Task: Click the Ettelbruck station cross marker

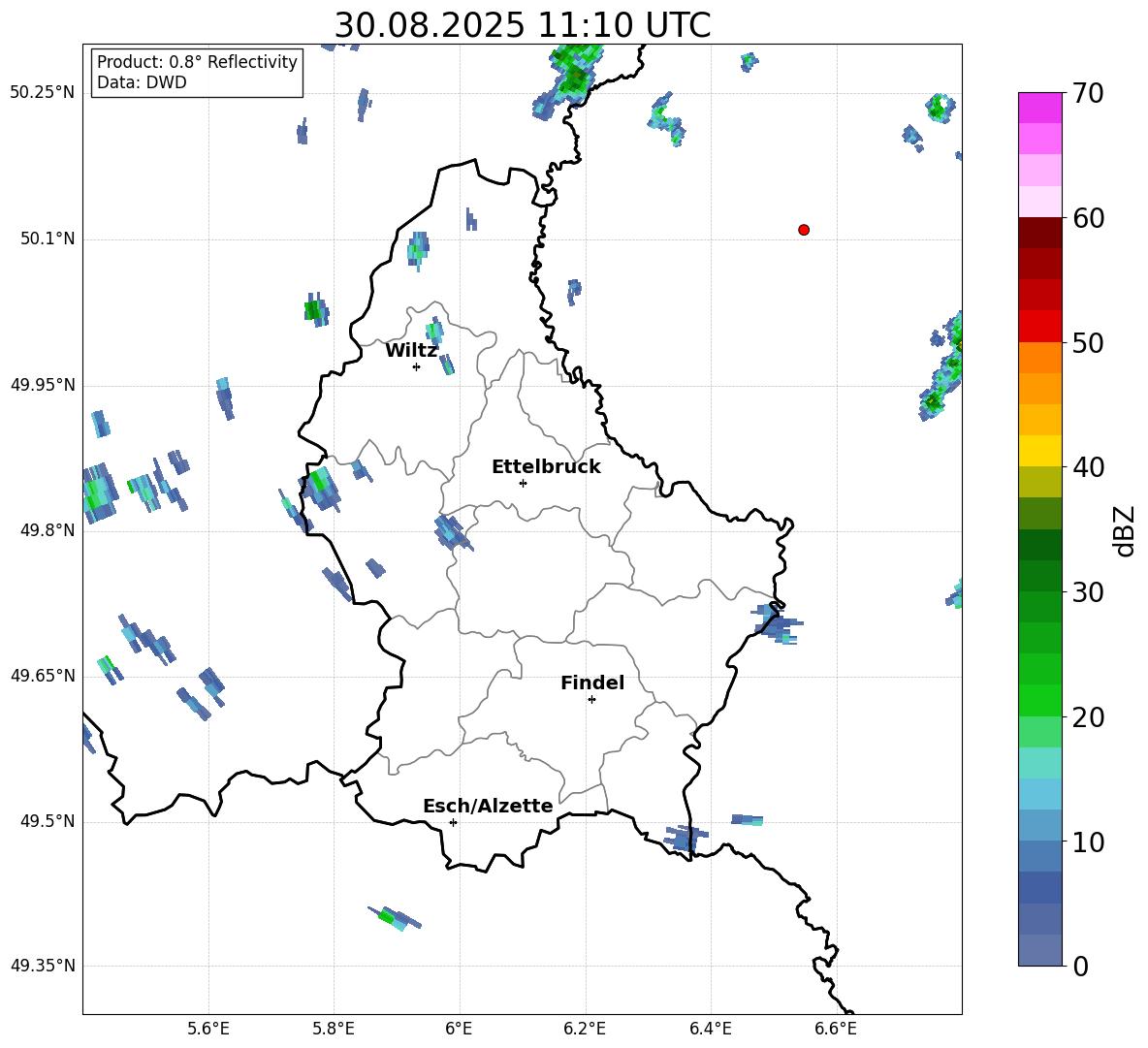Action: pos(523,483)
